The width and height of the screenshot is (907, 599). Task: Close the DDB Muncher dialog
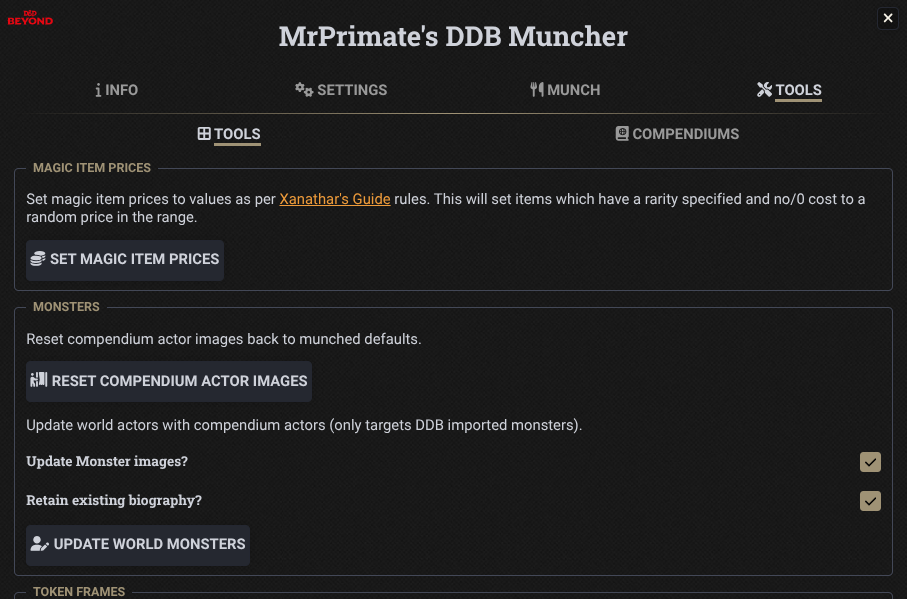point(887,18)
